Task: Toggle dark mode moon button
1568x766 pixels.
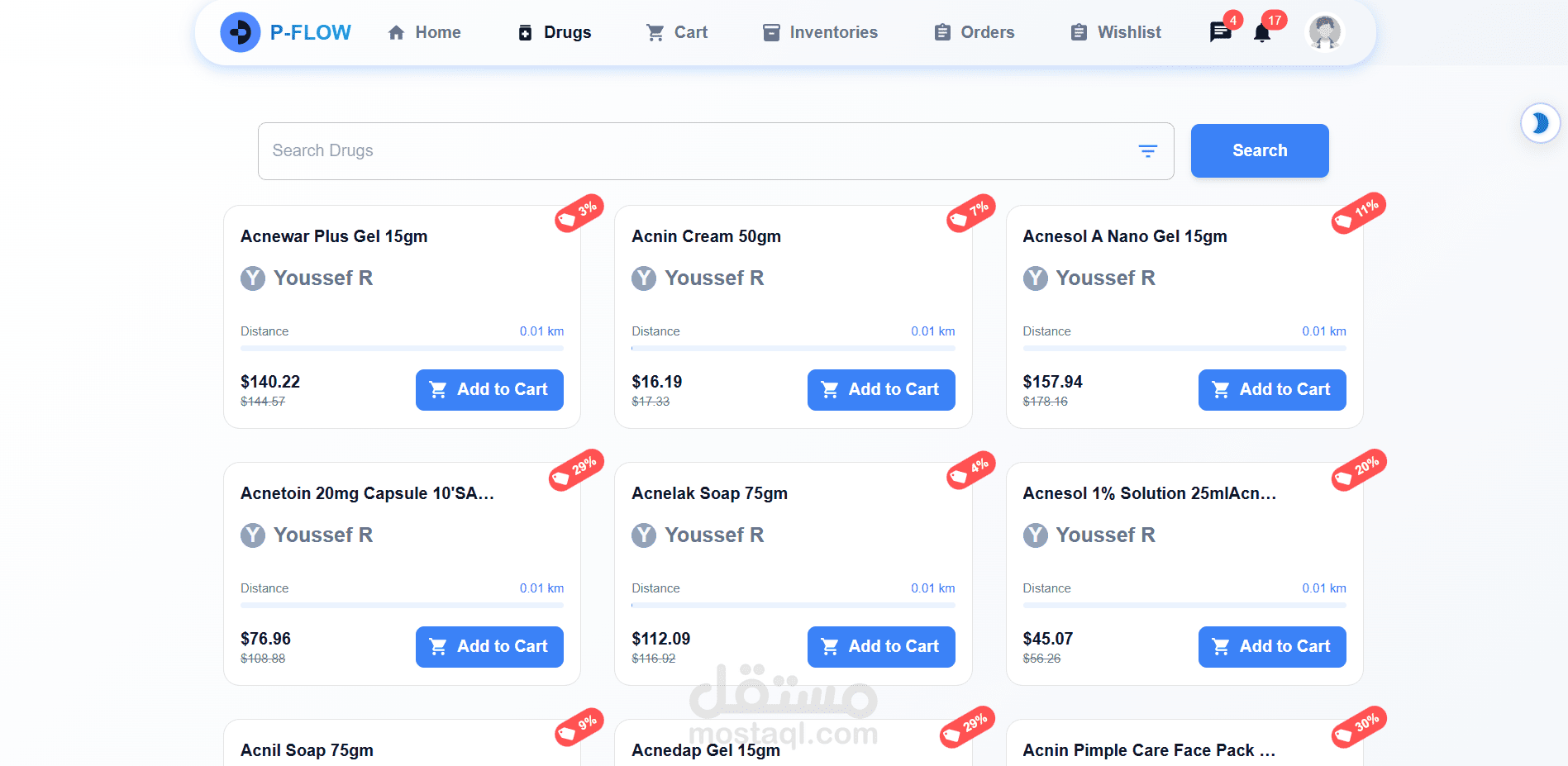Action: [x=1541, y=123]
